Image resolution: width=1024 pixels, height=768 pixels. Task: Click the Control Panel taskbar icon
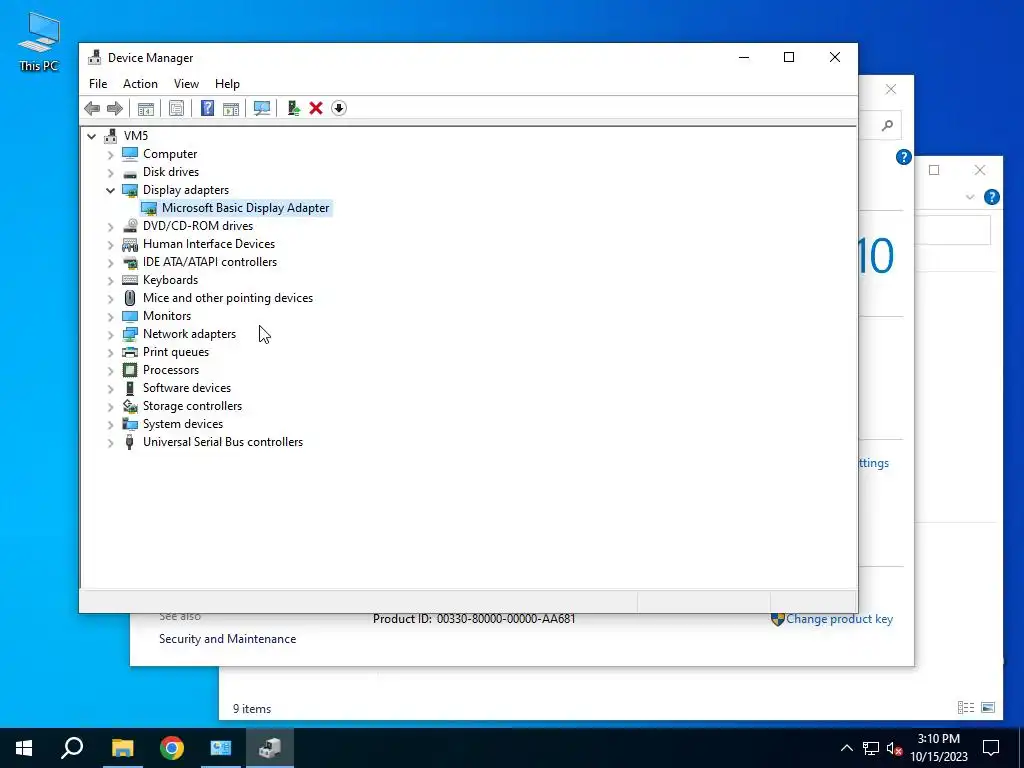point(221,748)
